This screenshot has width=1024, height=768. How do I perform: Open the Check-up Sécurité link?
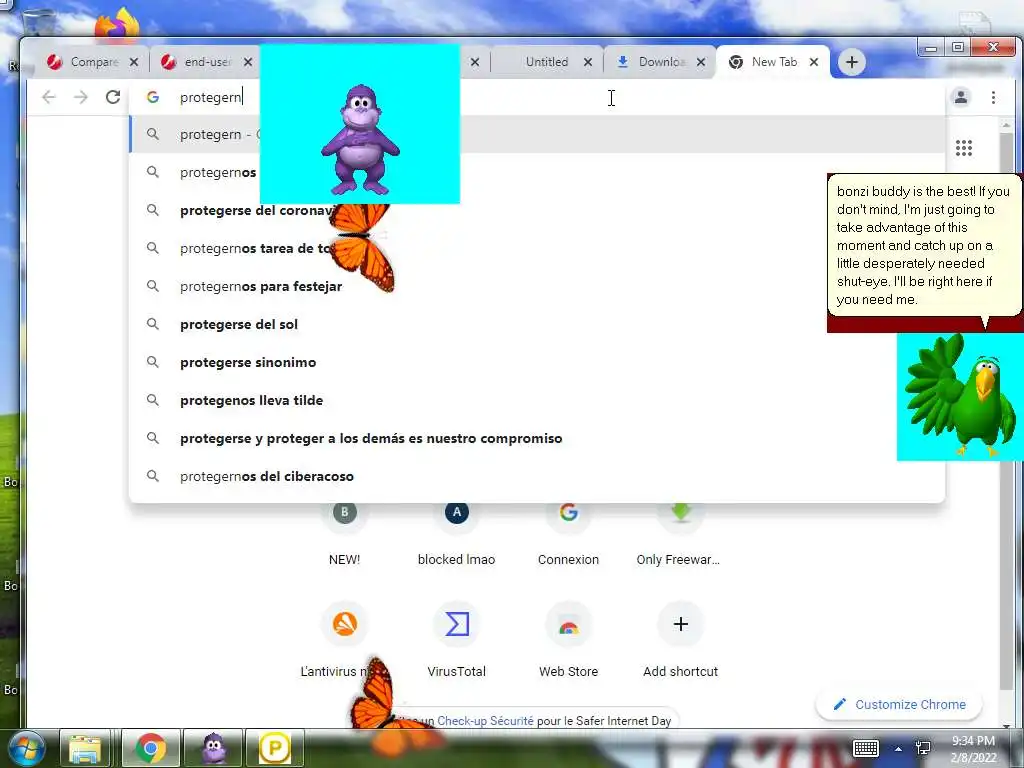tap(485, 720)
